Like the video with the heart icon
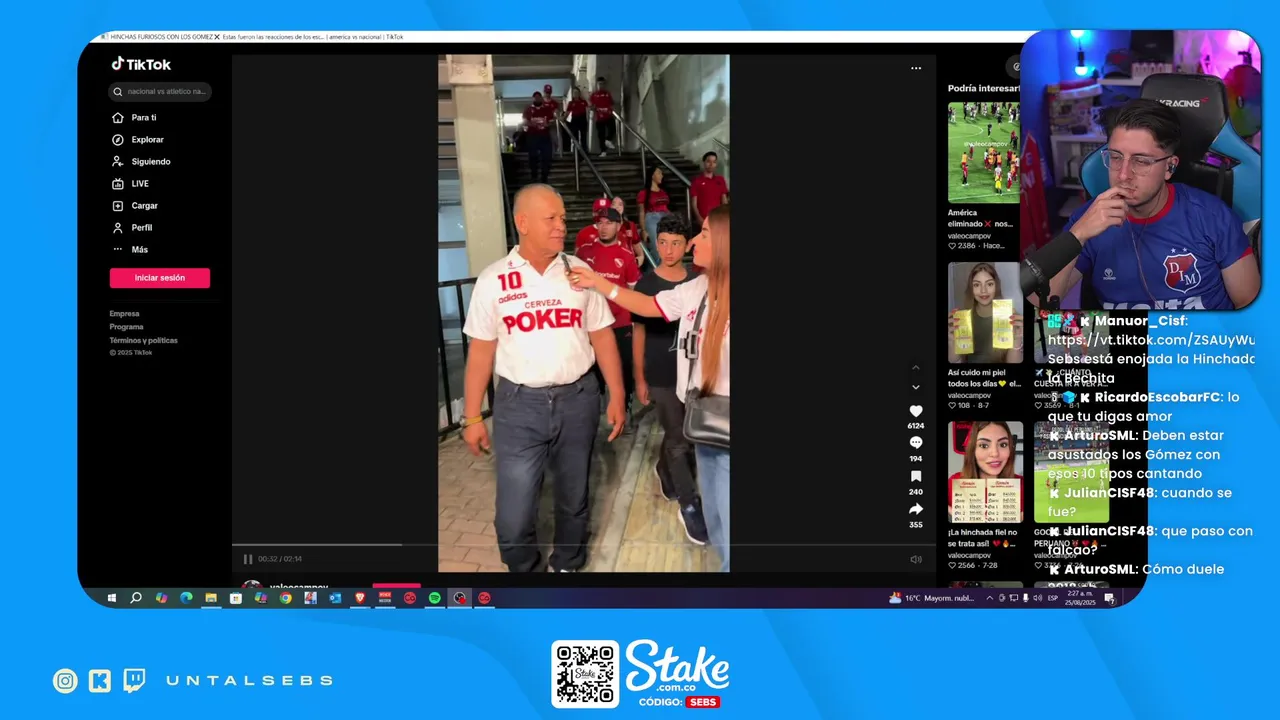 click(915, 411)
